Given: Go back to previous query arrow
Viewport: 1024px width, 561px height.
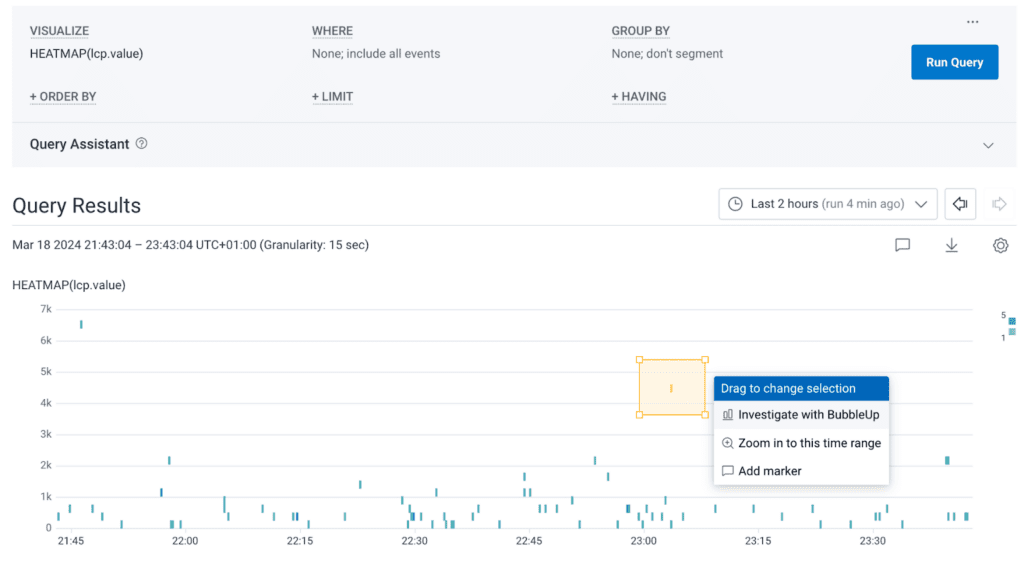Looking at the screenshot, I should pyautogui.click(x=960, y=204).
